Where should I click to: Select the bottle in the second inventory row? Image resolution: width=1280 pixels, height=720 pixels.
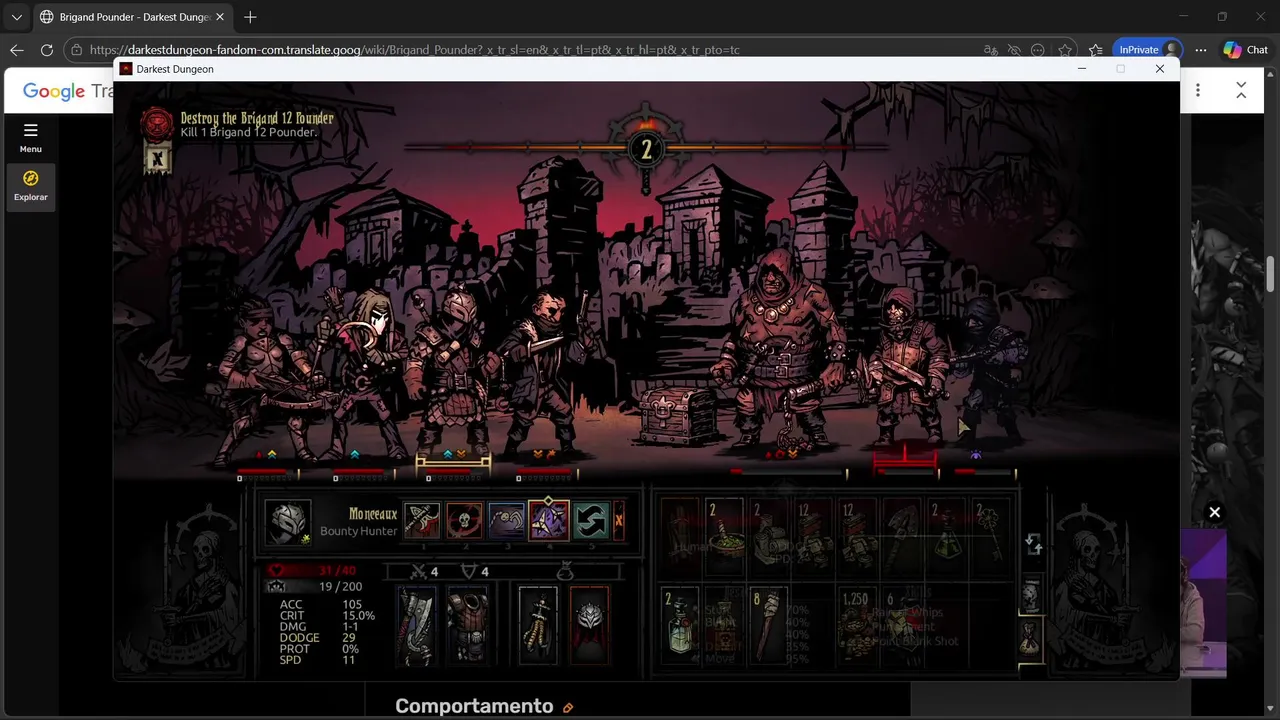click(680, 625)
